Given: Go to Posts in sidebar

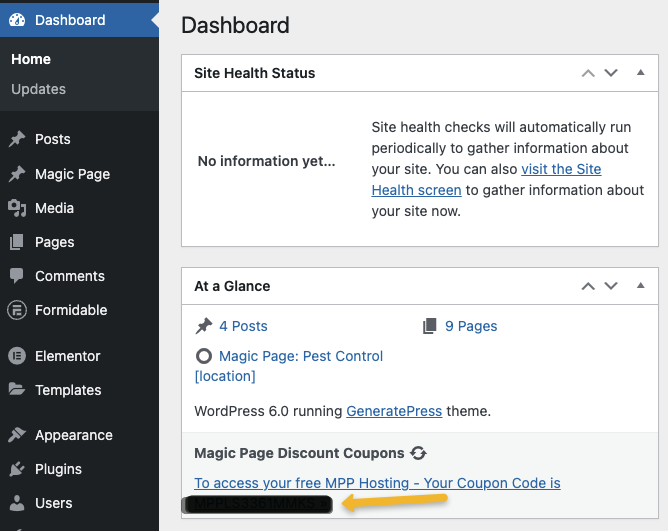Looking at the screenshot, I should click(52, 139).
